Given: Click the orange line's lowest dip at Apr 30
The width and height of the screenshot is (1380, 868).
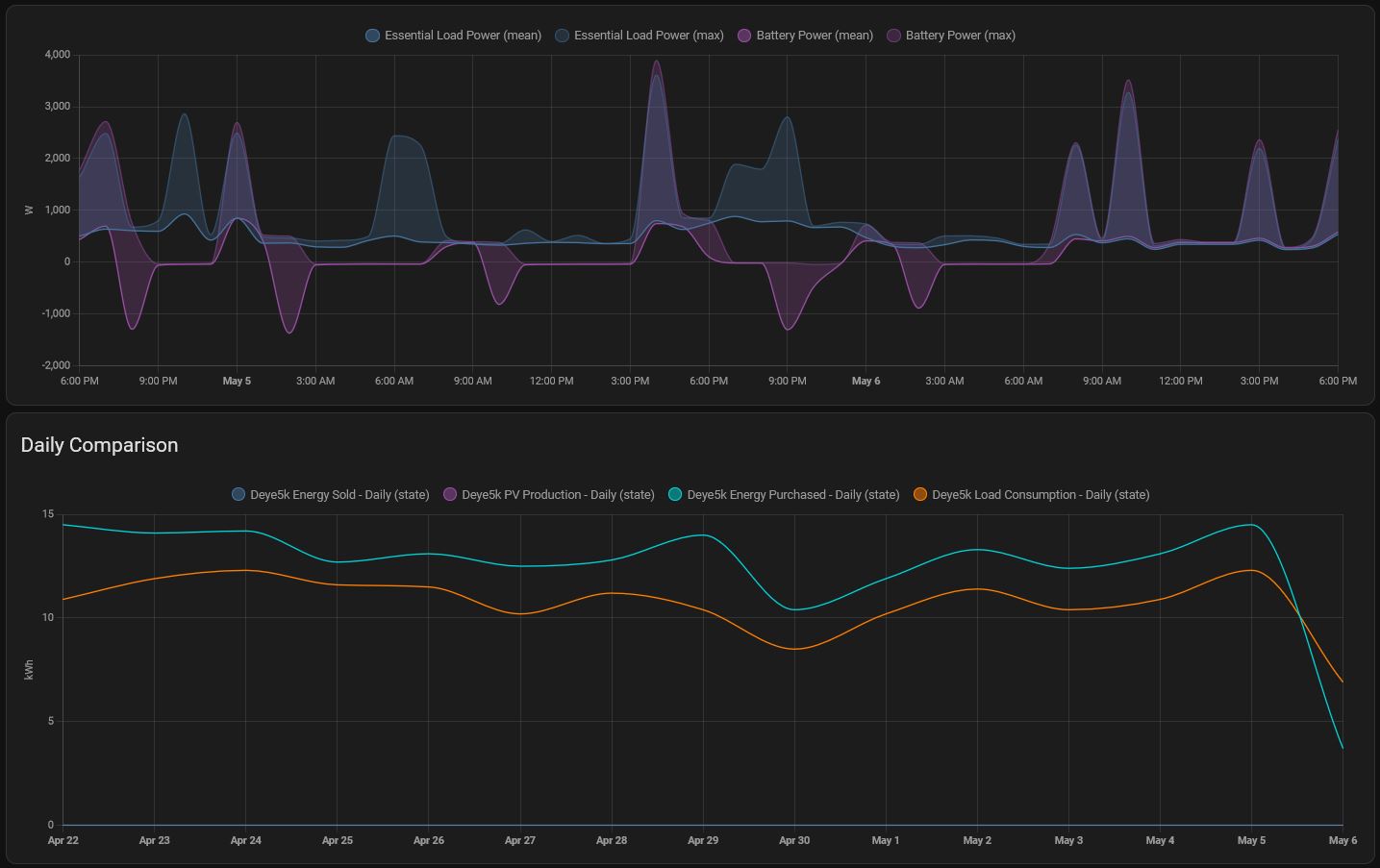Looking at the screenshot, I should [795, 649].
